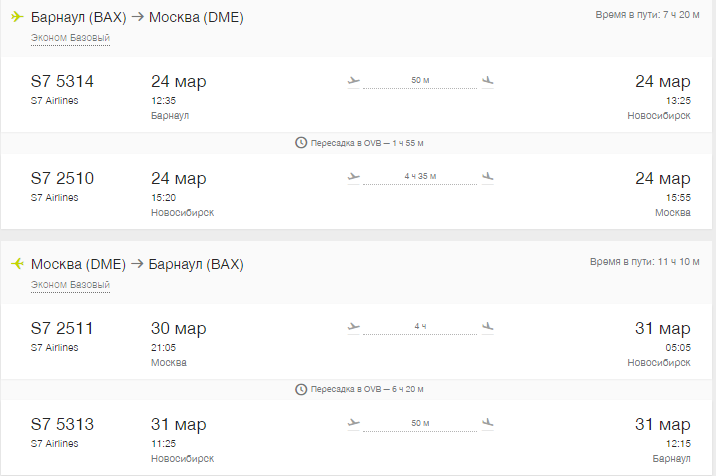Click flight number S7 2510
Image resolution: width=716 pixels, height=476 pixels.
pyautogui.click(x=62, y=178)
